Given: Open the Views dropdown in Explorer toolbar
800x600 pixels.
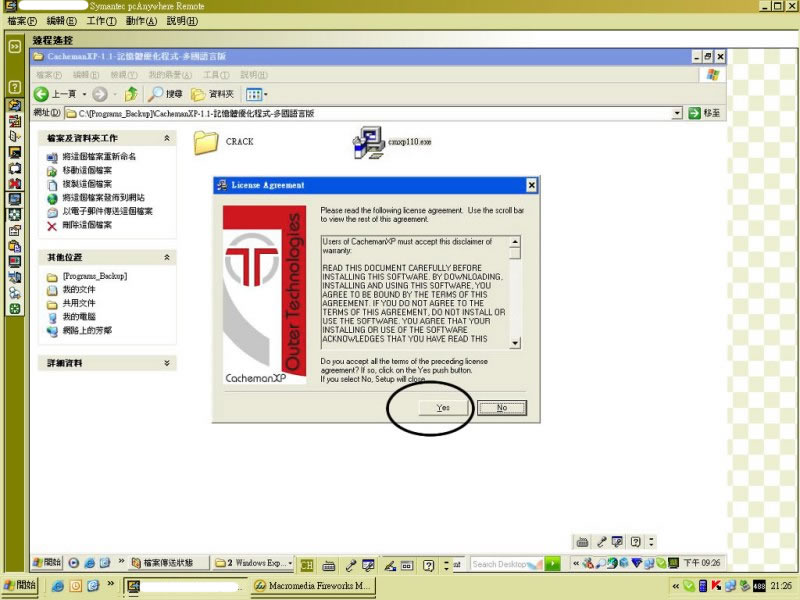Looking at the screenshot, I should tap(257, 94).
